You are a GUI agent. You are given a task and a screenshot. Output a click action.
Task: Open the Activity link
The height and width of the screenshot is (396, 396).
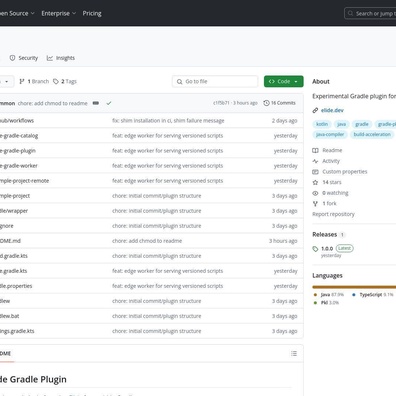coord(326,161)
